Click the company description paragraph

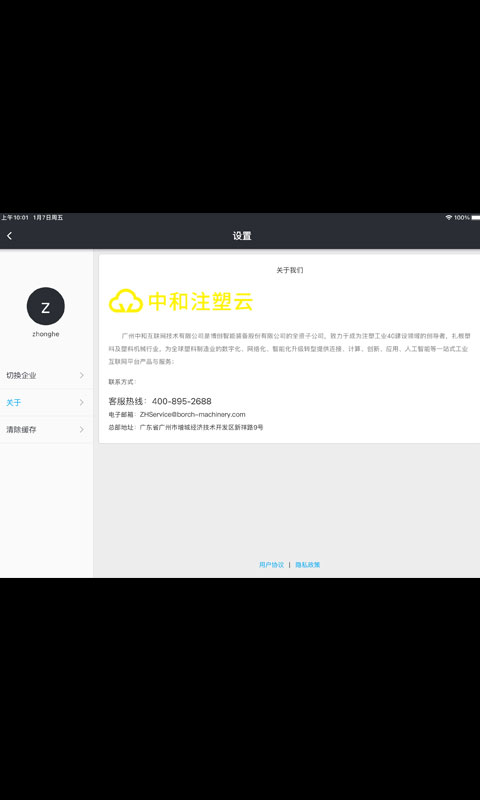289,349
